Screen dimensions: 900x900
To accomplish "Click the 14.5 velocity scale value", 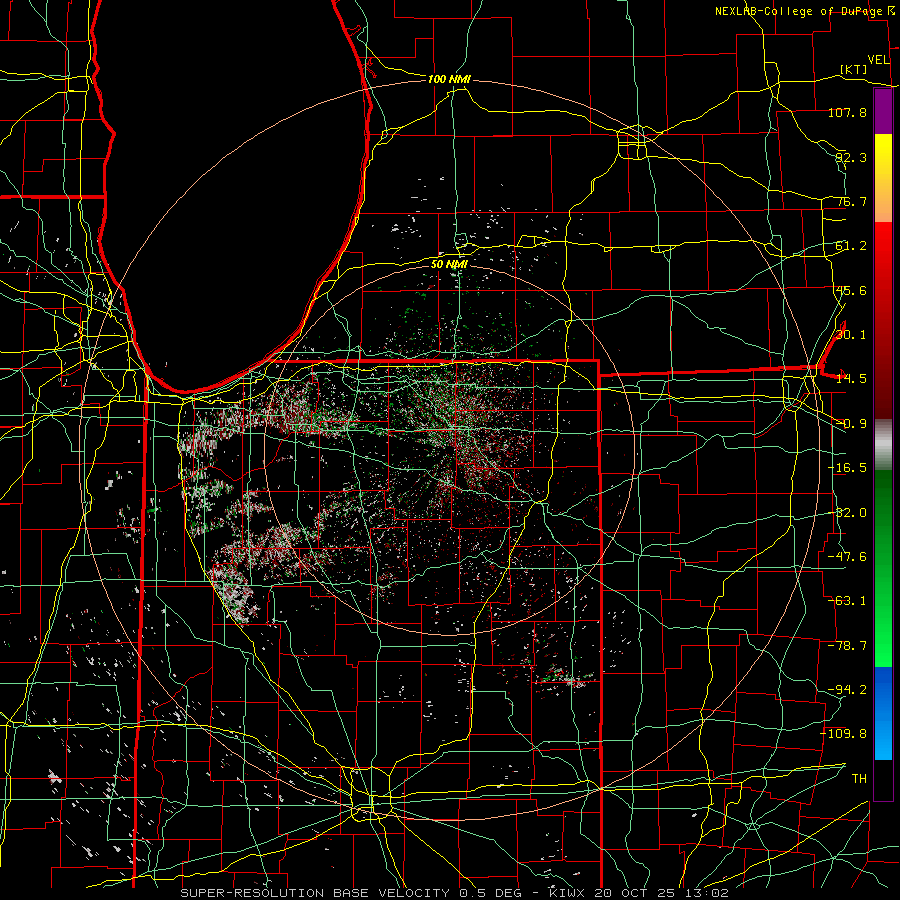I will point(851,379).
